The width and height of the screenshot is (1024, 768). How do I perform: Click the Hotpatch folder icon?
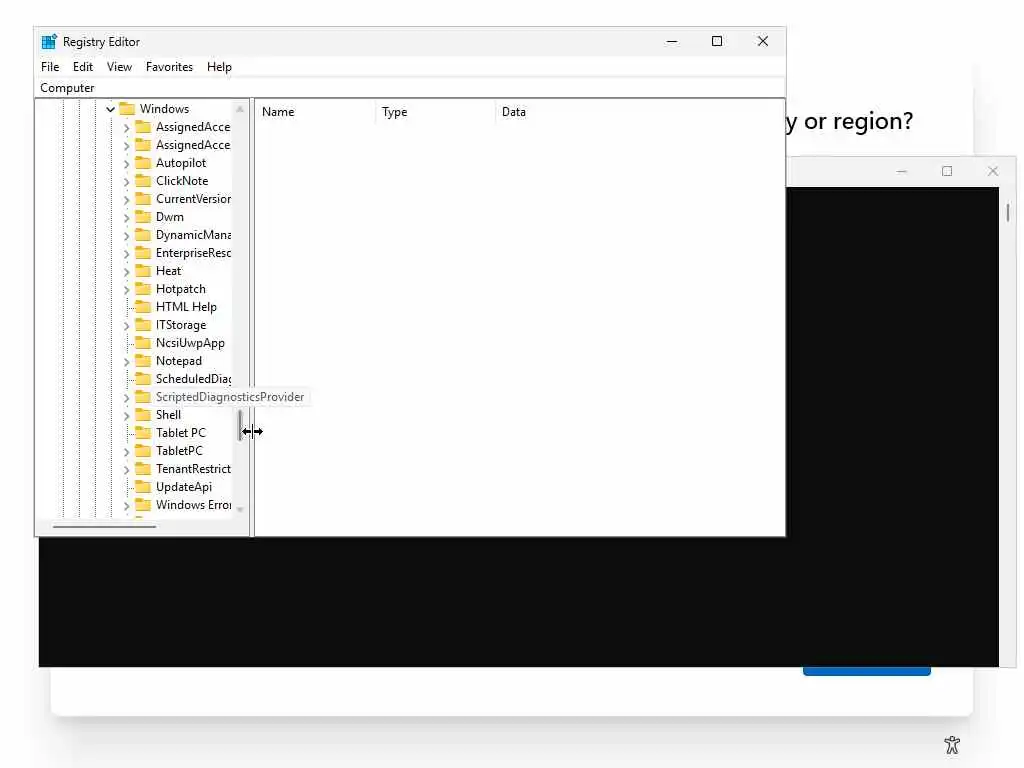click(142, 289)
